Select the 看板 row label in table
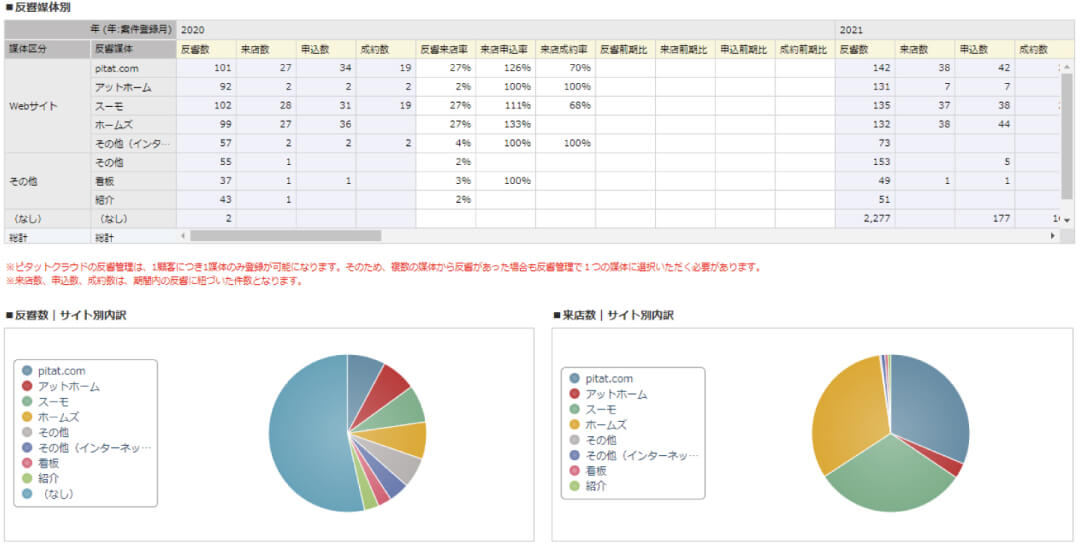The image size is (1088, 544). click(133, 181)
